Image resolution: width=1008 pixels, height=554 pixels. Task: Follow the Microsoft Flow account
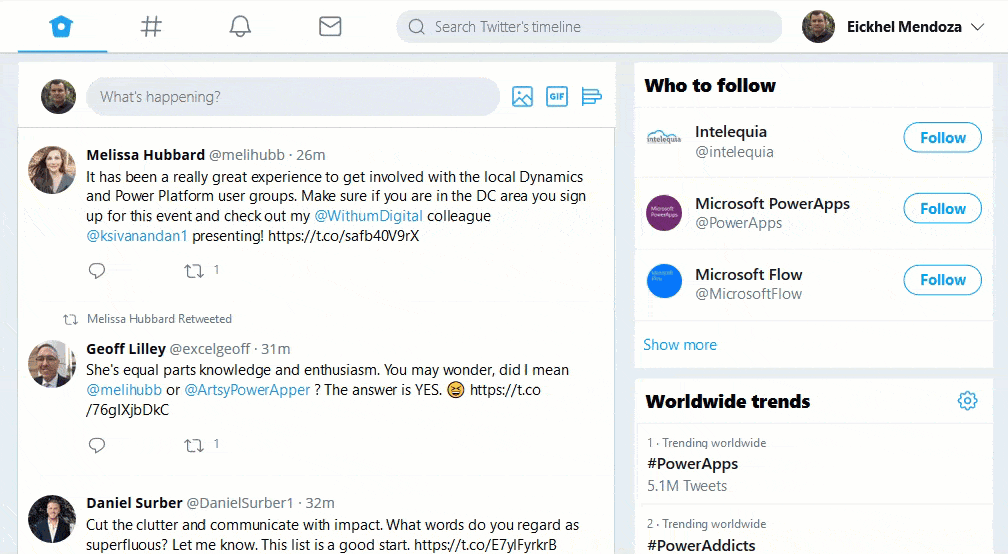click(942, 280)
